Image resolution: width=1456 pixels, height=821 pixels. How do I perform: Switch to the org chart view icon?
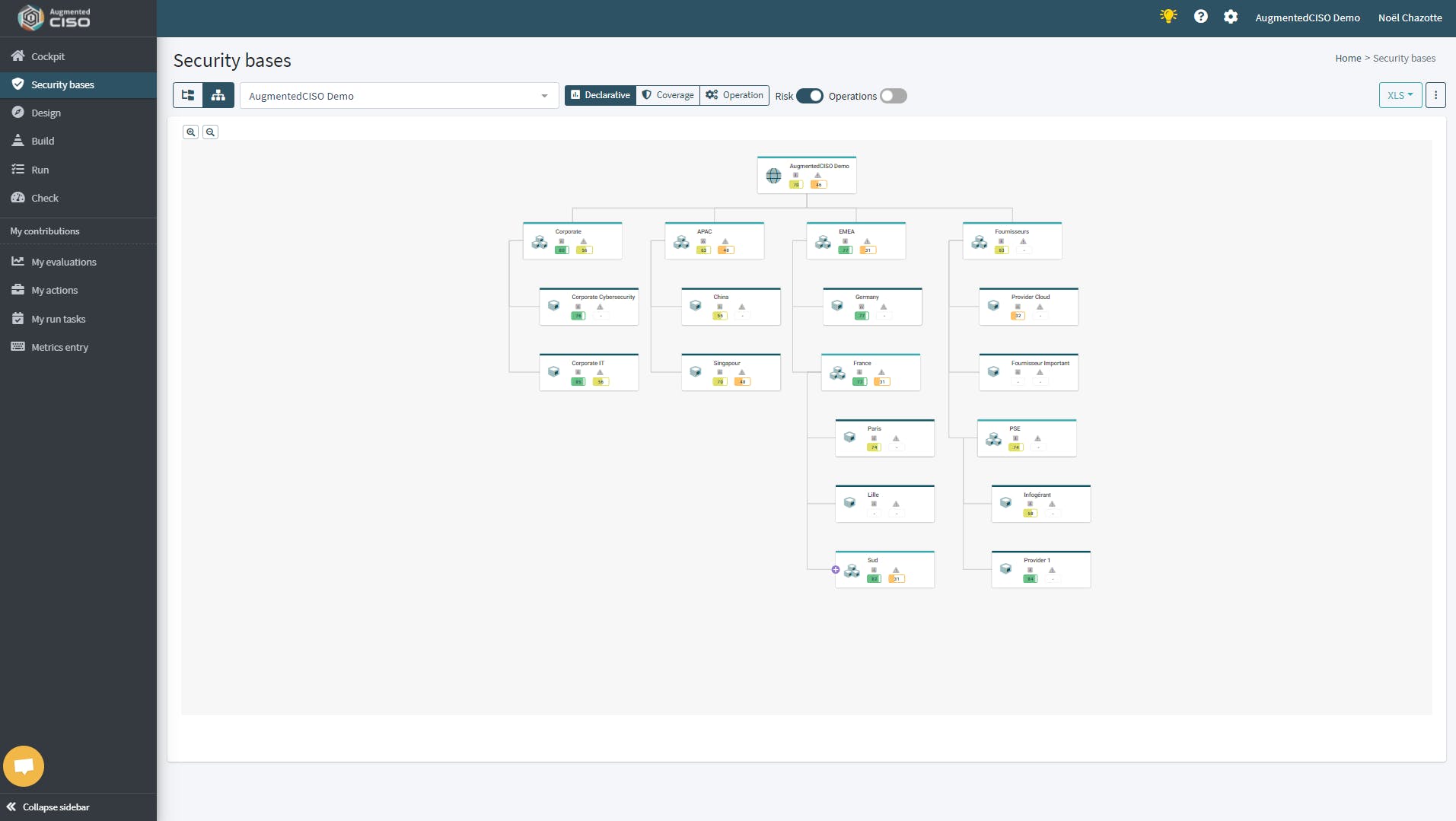pos(218,95)
